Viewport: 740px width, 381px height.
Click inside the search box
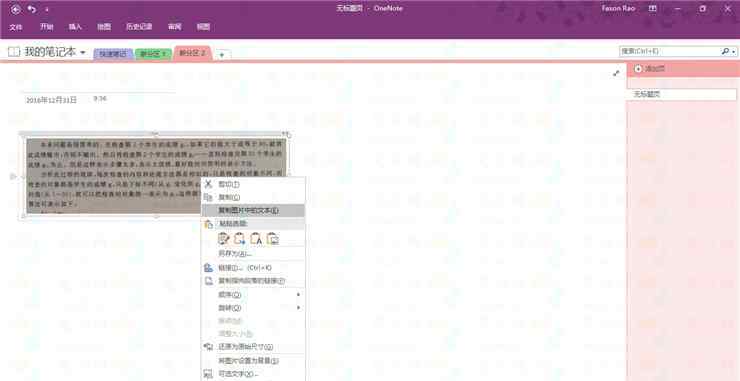(670, 51)
